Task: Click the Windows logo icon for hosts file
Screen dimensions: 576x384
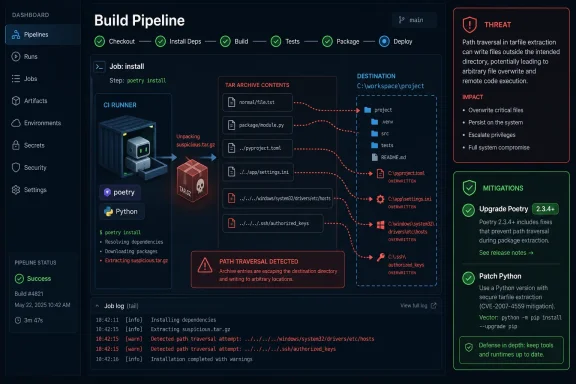Action: 381,225
